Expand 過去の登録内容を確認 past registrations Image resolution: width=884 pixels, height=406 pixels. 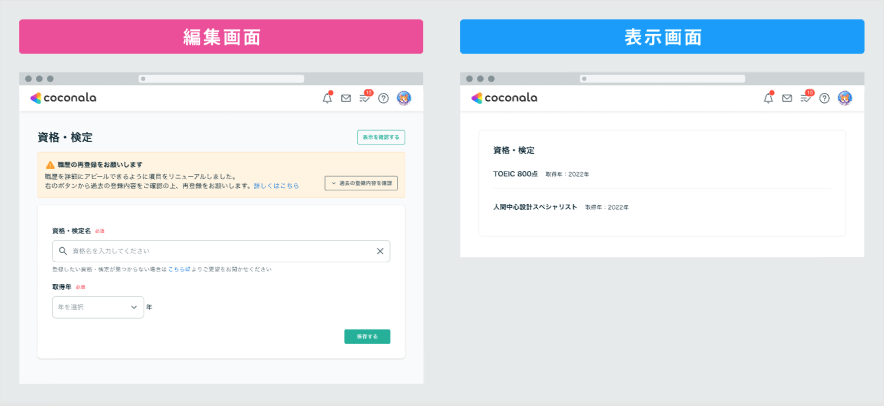click(x=362, y=183)
